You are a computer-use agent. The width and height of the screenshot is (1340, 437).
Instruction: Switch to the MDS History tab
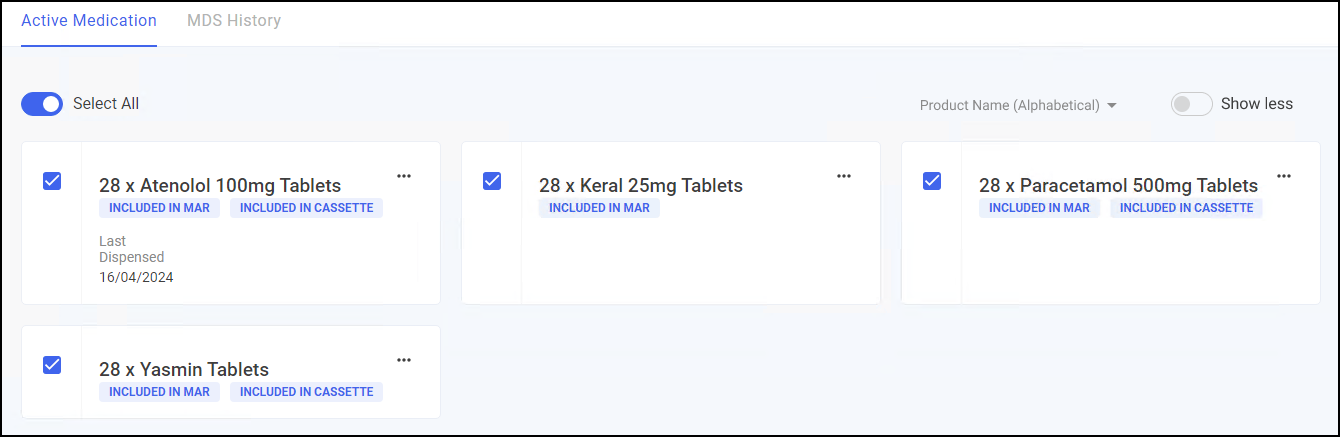tap(234, 20)
